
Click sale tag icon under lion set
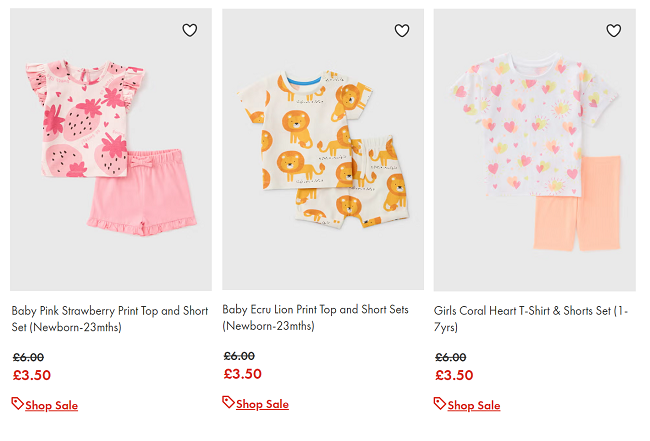[x=228, y=403]
